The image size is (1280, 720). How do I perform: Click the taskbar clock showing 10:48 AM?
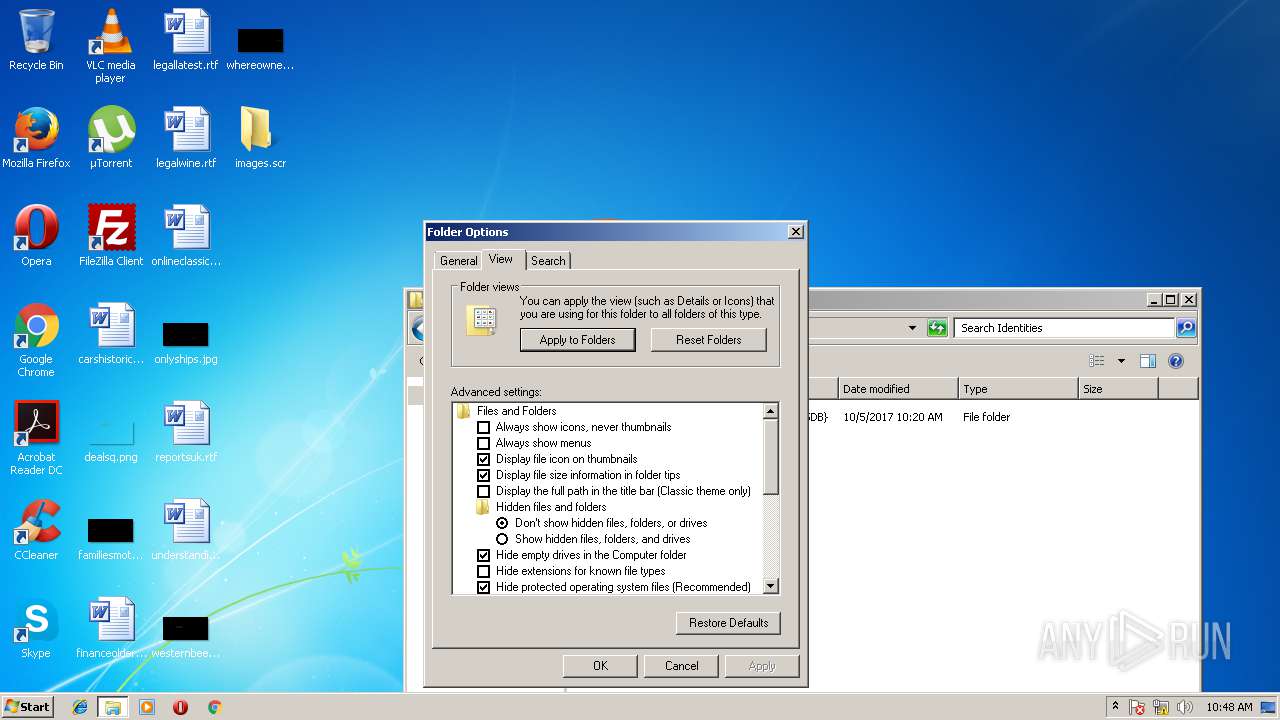1229,707
